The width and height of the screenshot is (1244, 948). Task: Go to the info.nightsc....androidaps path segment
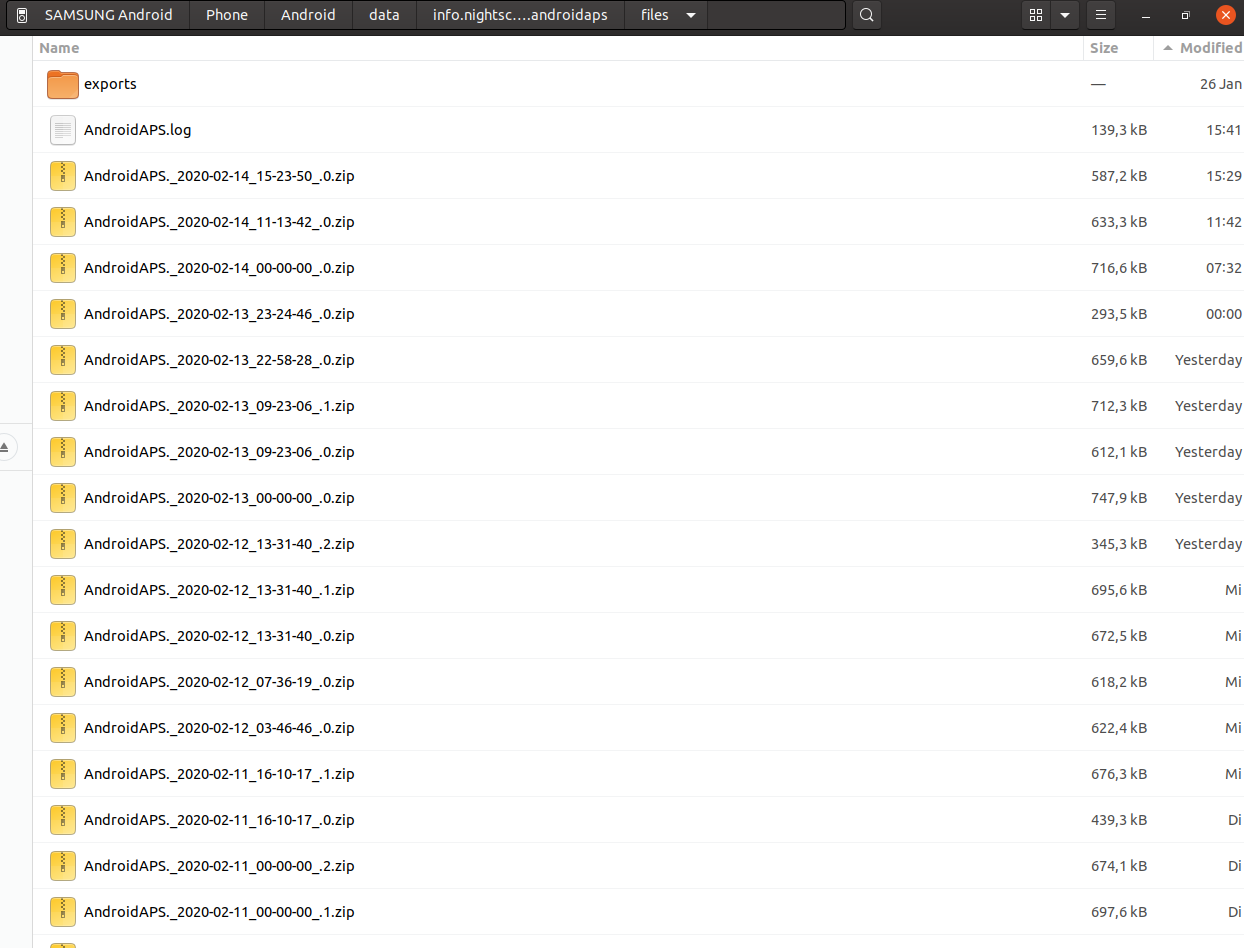click(520, 15)
